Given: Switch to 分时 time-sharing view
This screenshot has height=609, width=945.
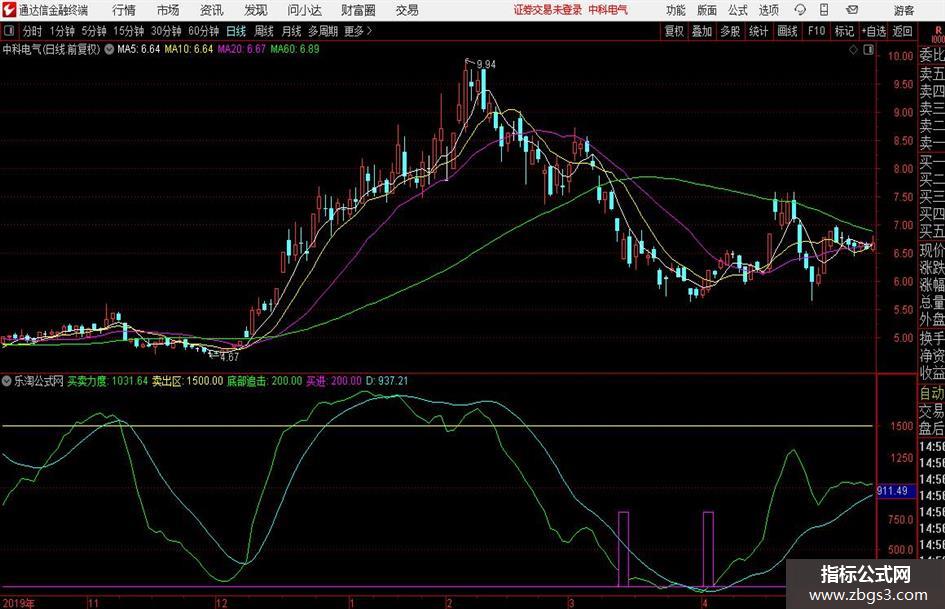Looking at the screenshot, I should coord(32,31).
